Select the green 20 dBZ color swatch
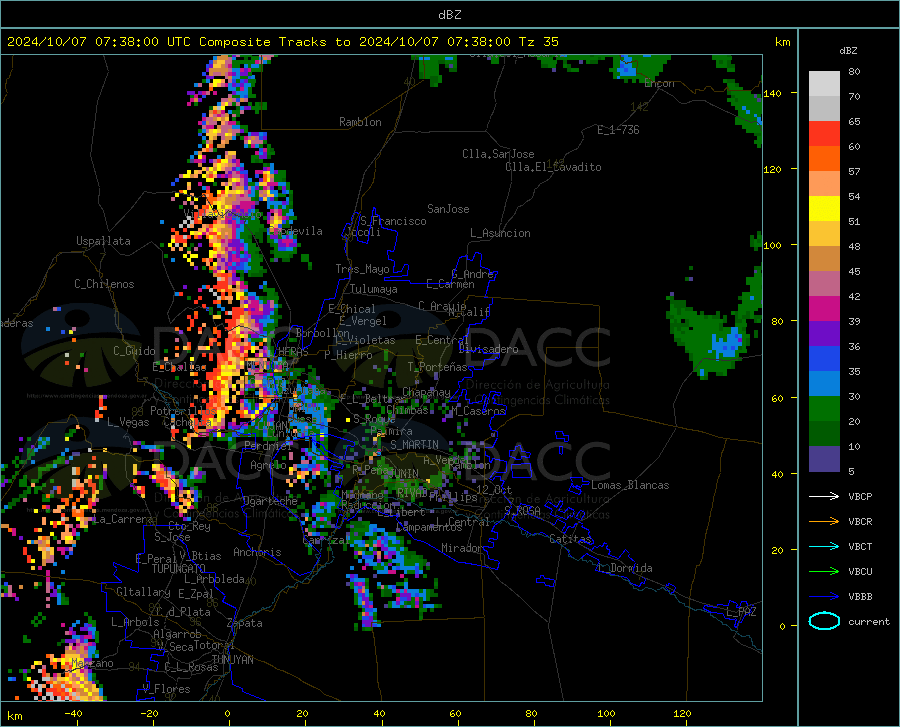Image resolution: width=900 pixels, height=727 pixels. coord(824,409)
